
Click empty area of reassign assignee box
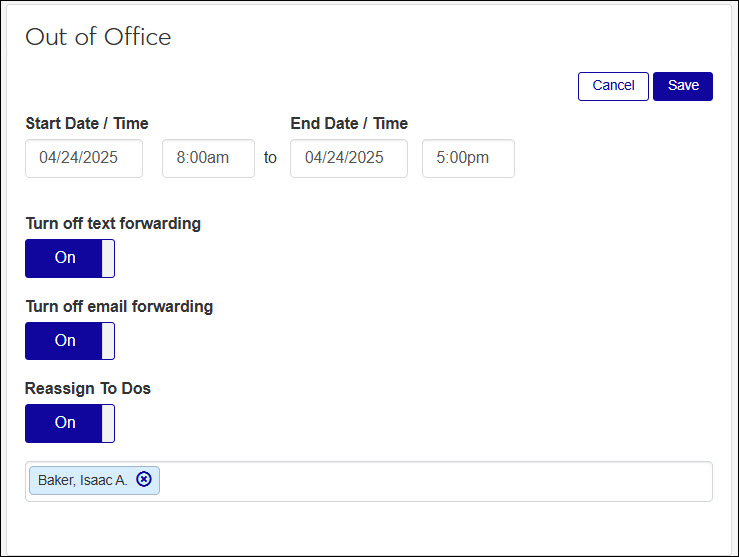pos(430,481)
